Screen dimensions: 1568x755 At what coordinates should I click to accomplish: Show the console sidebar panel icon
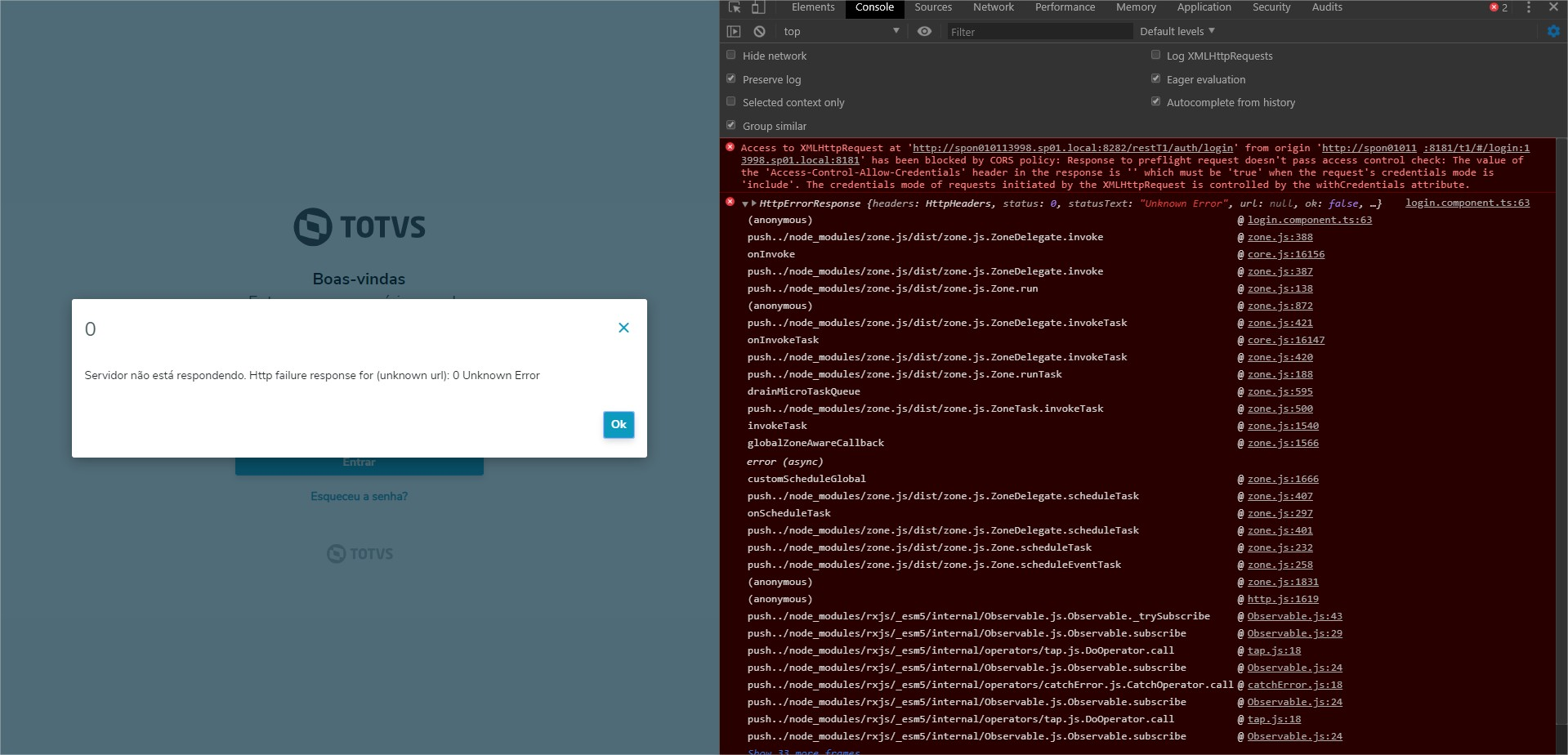click(734, 31)
